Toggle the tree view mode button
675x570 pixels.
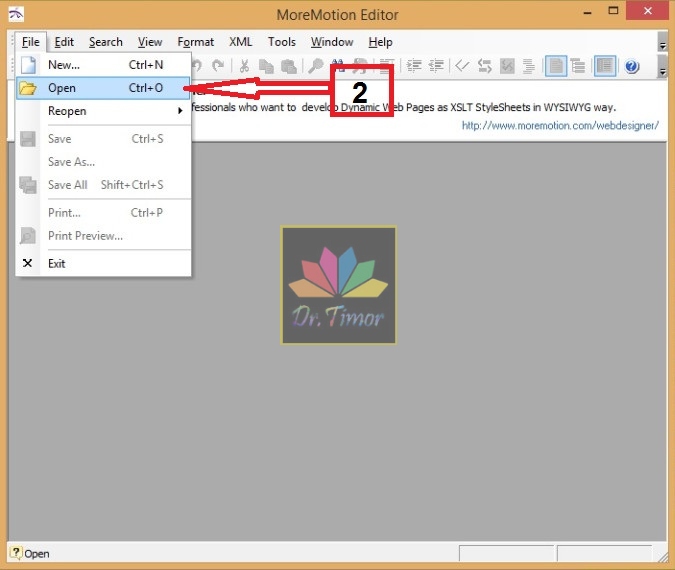[x=578, y=66]
